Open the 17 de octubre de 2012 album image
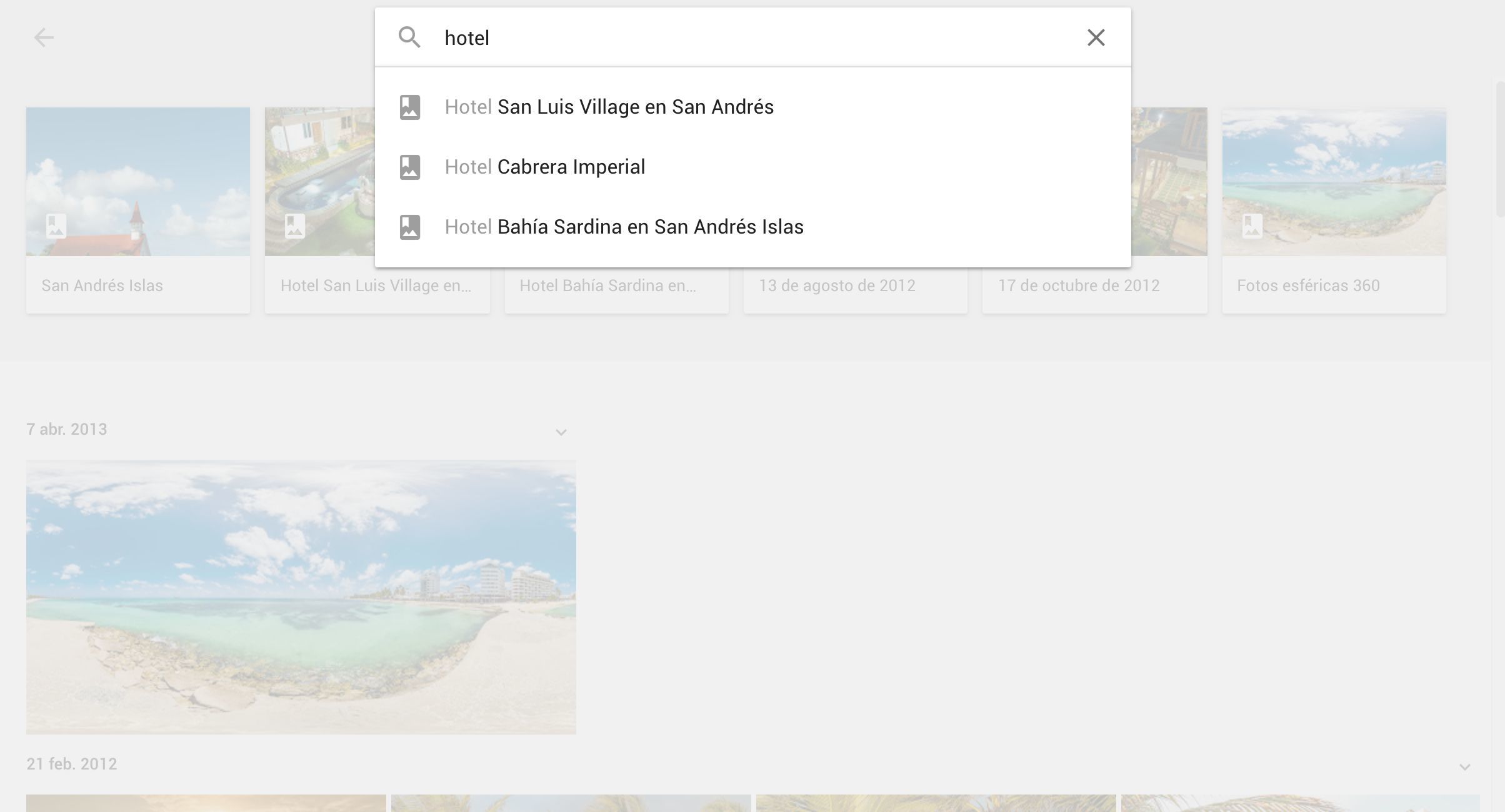This screenshot has height=812, width=1505. point(1169,181)
